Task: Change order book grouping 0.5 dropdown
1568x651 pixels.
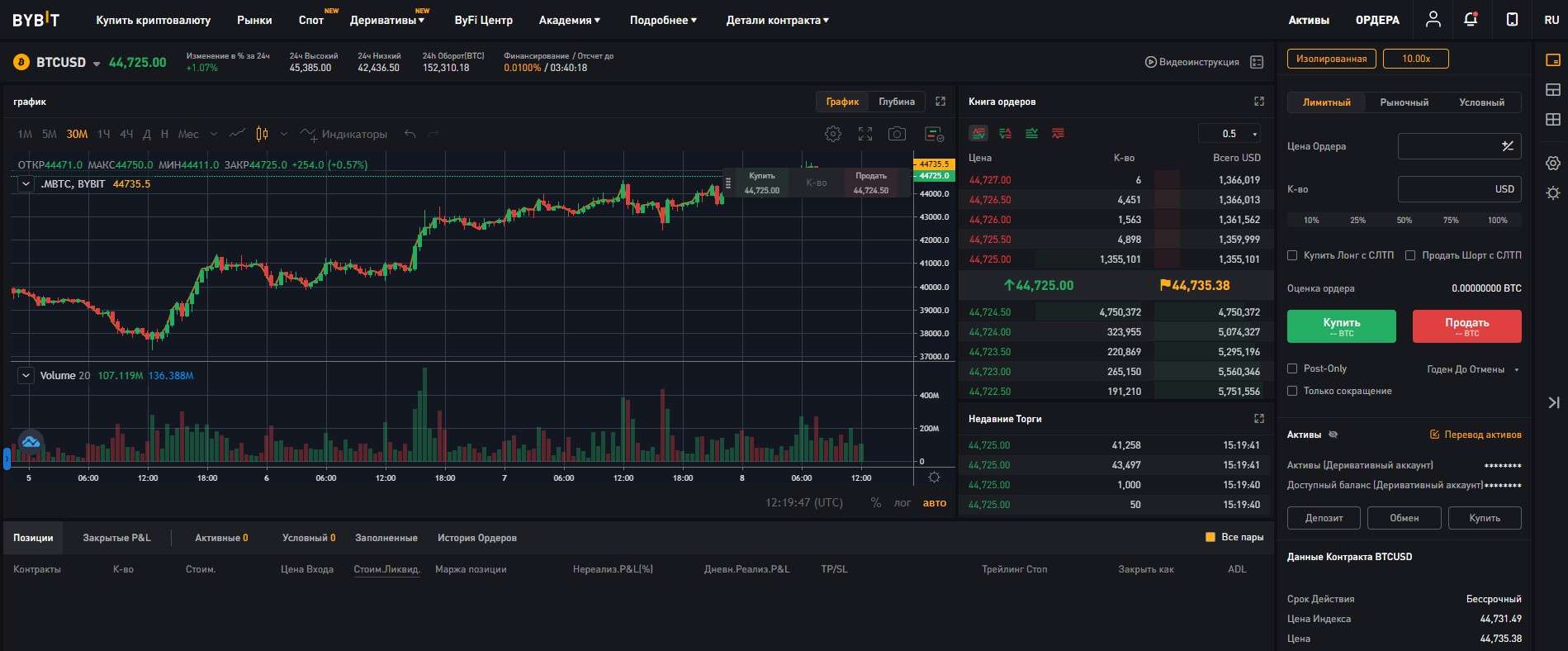Action: 1230,134
